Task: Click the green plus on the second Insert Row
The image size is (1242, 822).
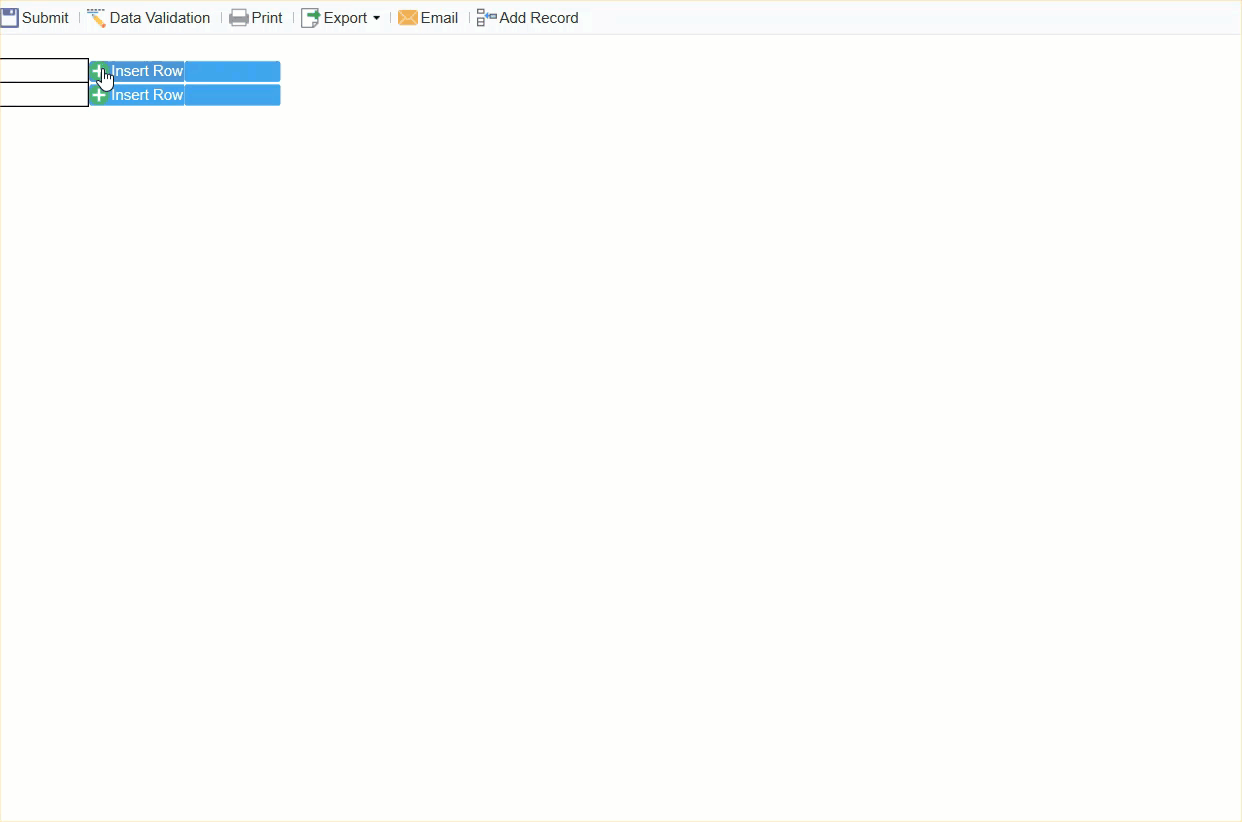Action: (99, 94)
